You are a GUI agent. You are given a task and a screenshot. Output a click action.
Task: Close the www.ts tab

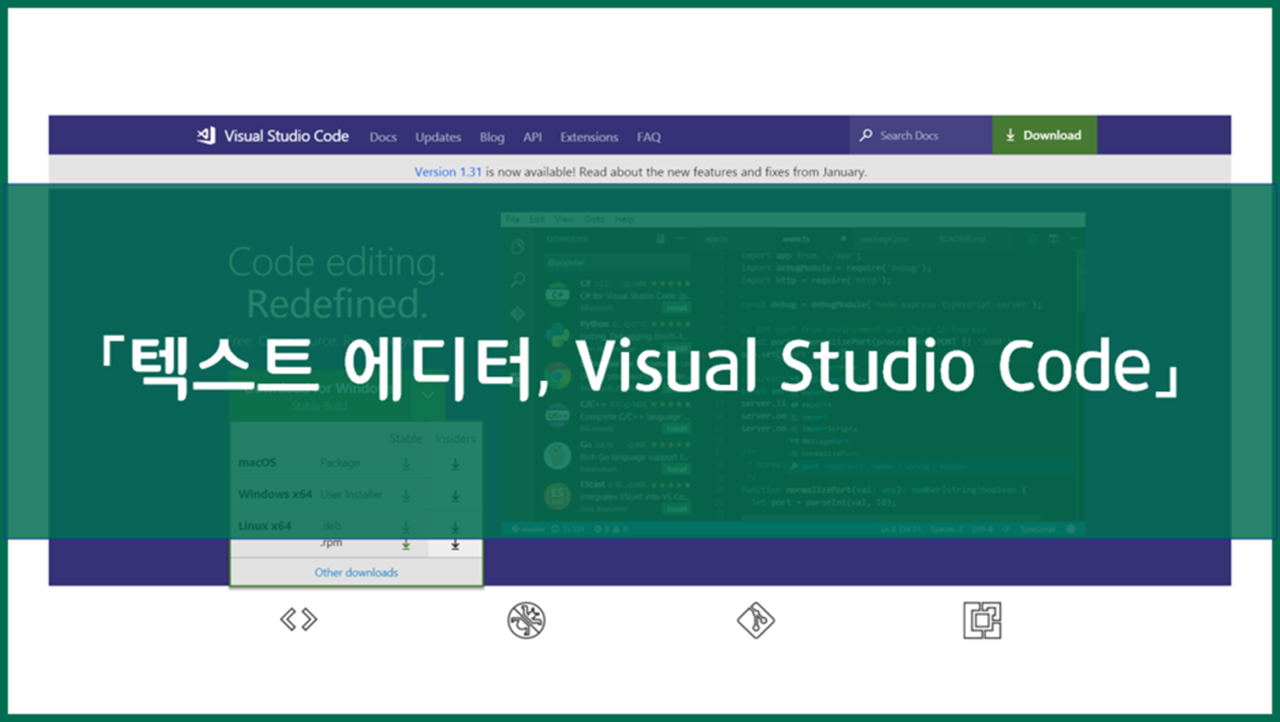843,239
